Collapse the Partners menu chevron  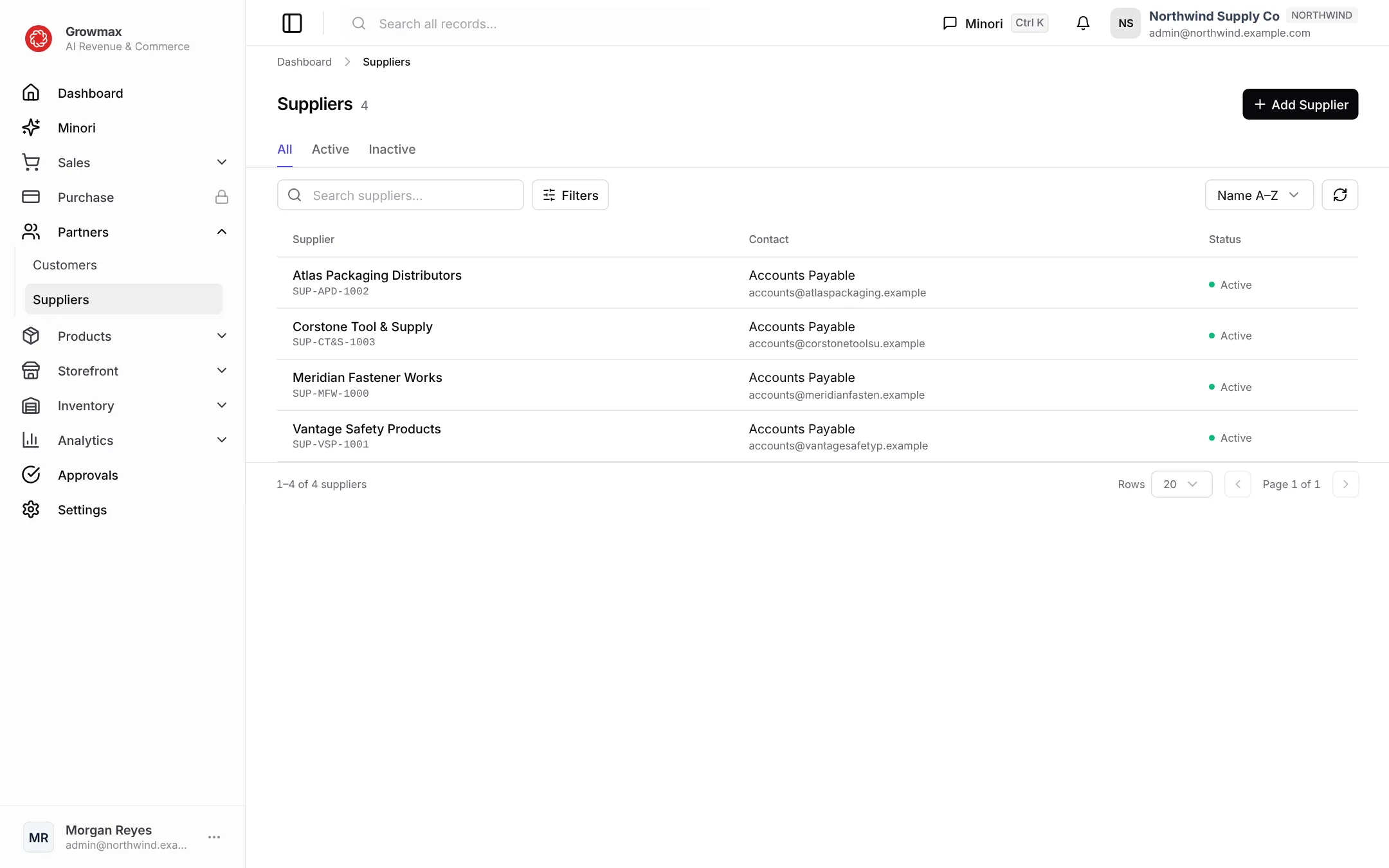(222, 232)
